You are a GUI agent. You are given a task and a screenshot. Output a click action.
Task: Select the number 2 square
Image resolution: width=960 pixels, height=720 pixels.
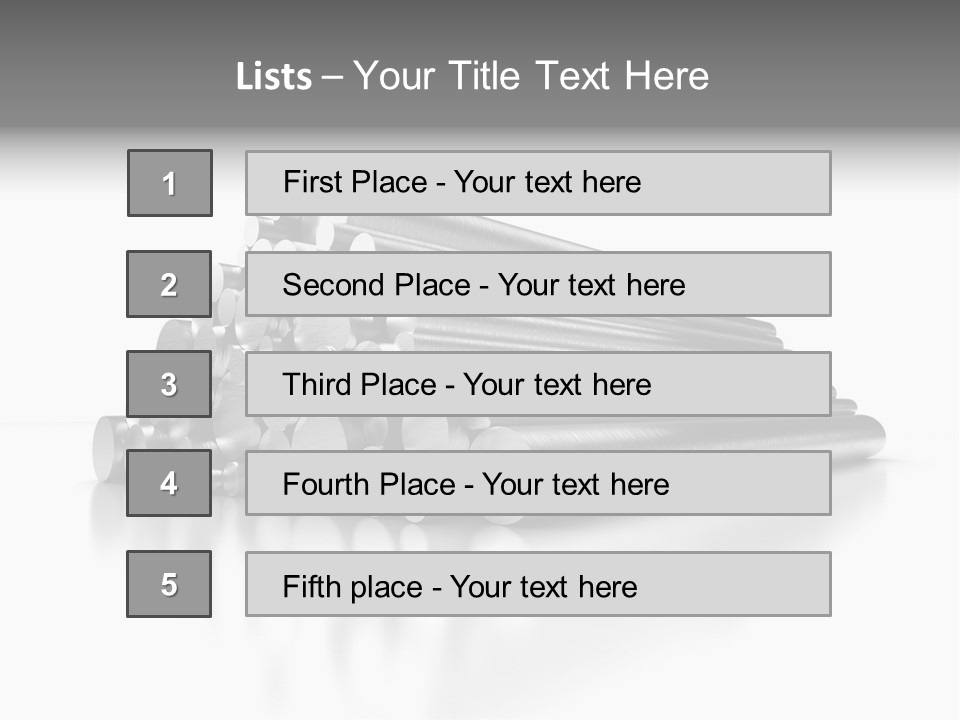click(169, 284)
